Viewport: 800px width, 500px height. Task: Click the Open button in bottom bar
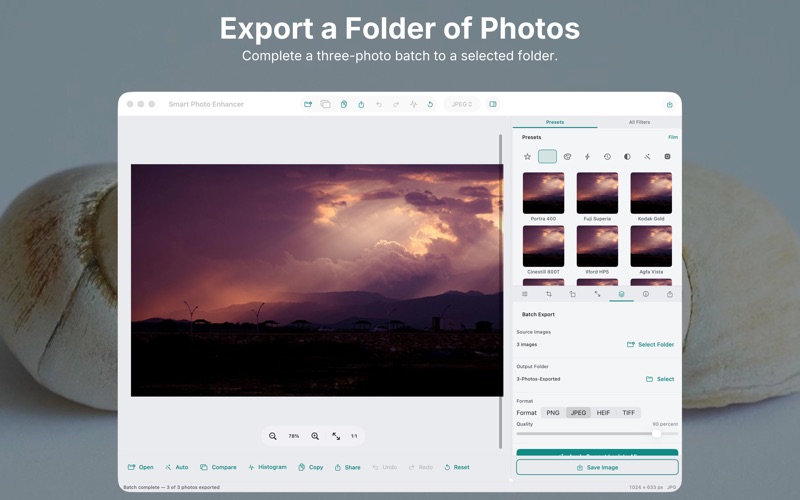pyautogui.click(x=140, y=467)
